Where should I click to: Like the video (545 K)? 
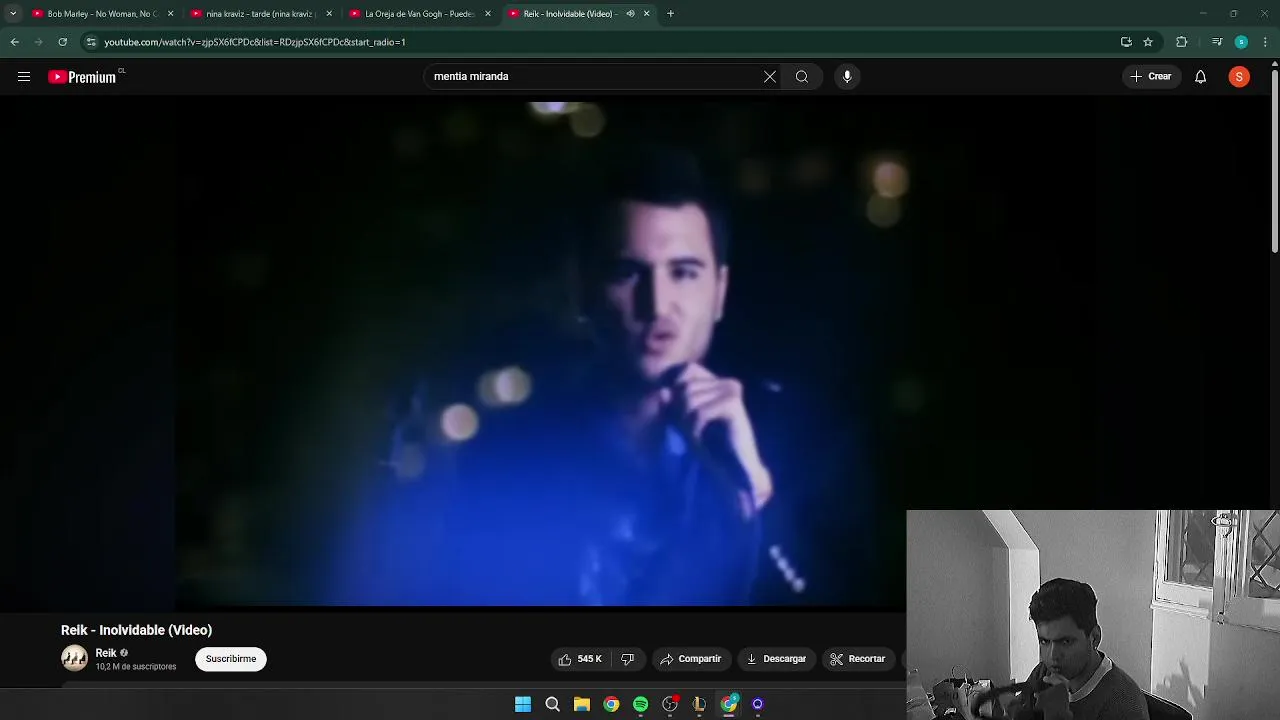[x=580, y=659]
